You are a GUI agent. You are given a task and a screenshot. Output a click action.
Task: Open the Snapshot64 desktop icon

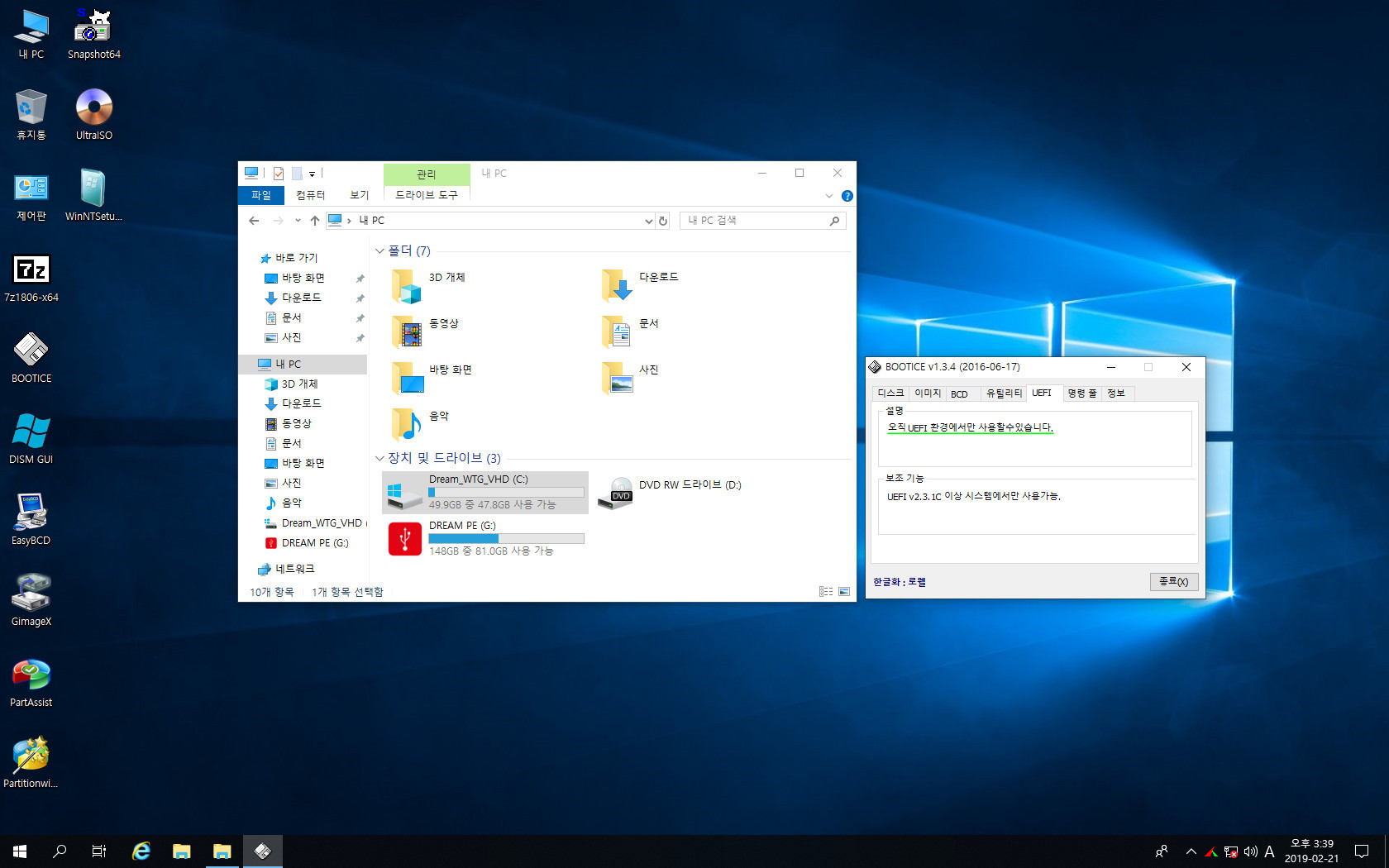point(93,34)
